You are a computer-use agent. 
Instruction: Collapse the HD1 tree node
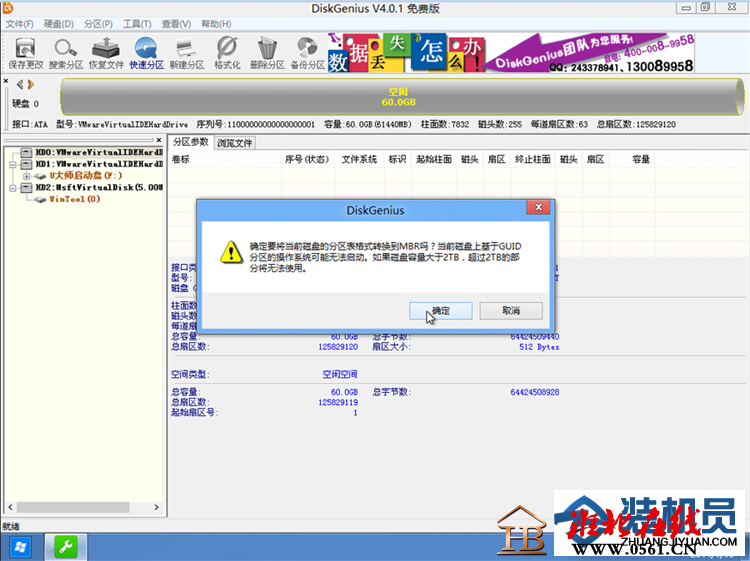pyautogui.click(x=13, y=165)
